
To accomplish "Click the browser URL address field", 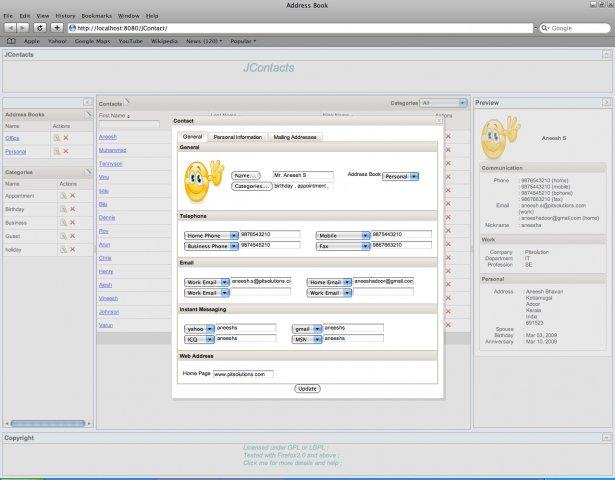I will coord(300,28).
